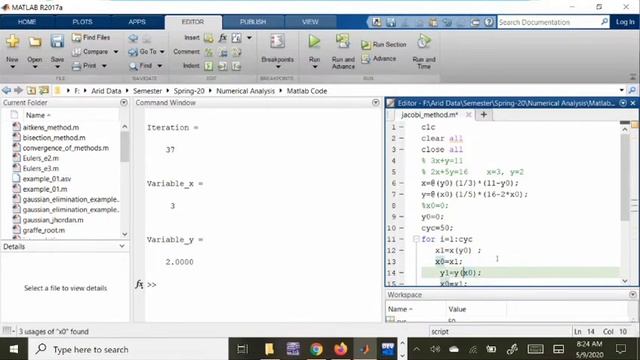
Task: Click Semester in the path bar
Action: (147, 91)
